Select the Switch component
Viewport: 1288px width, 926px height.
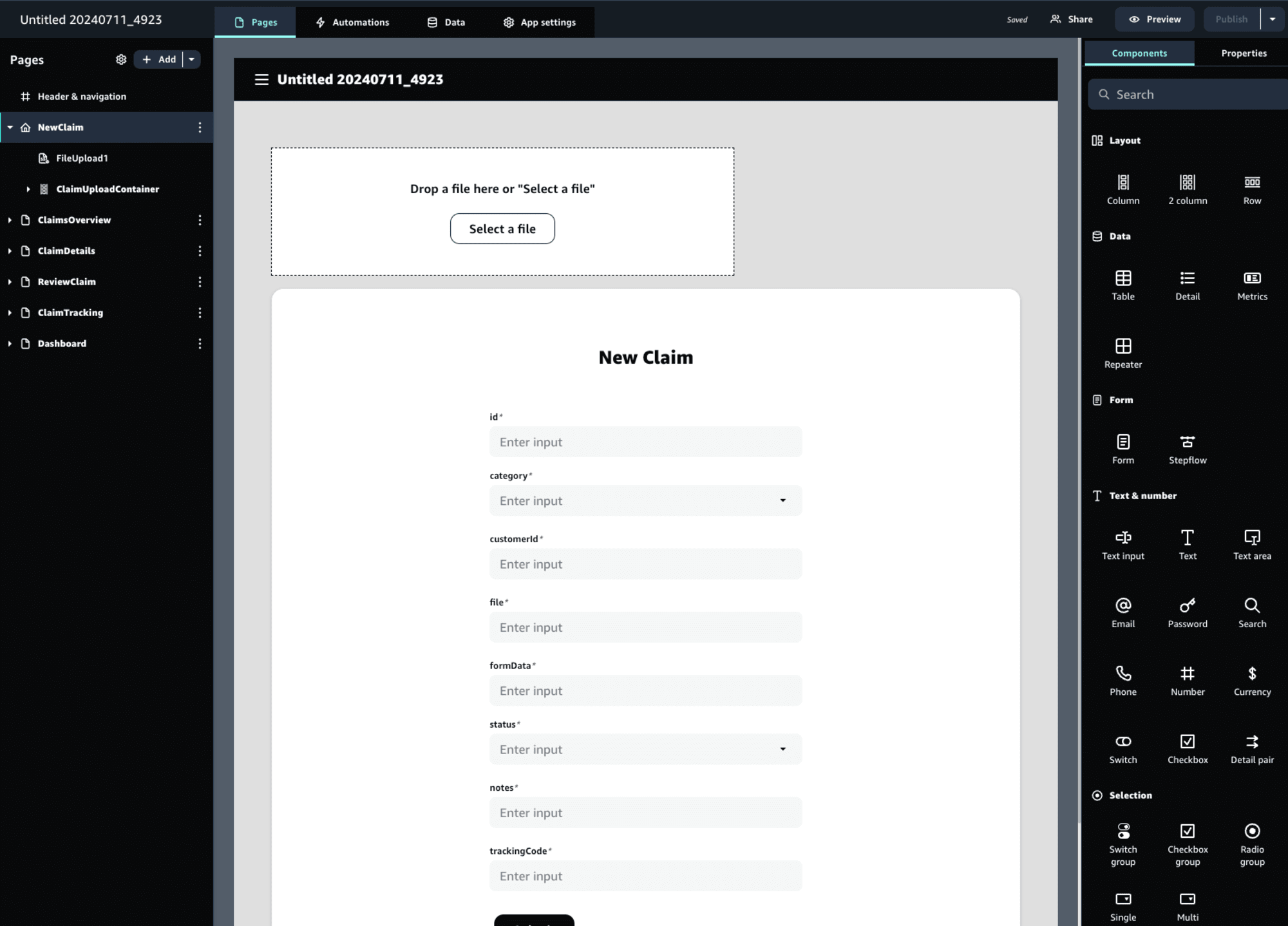pyautogui.click(x=1122, y=749)
